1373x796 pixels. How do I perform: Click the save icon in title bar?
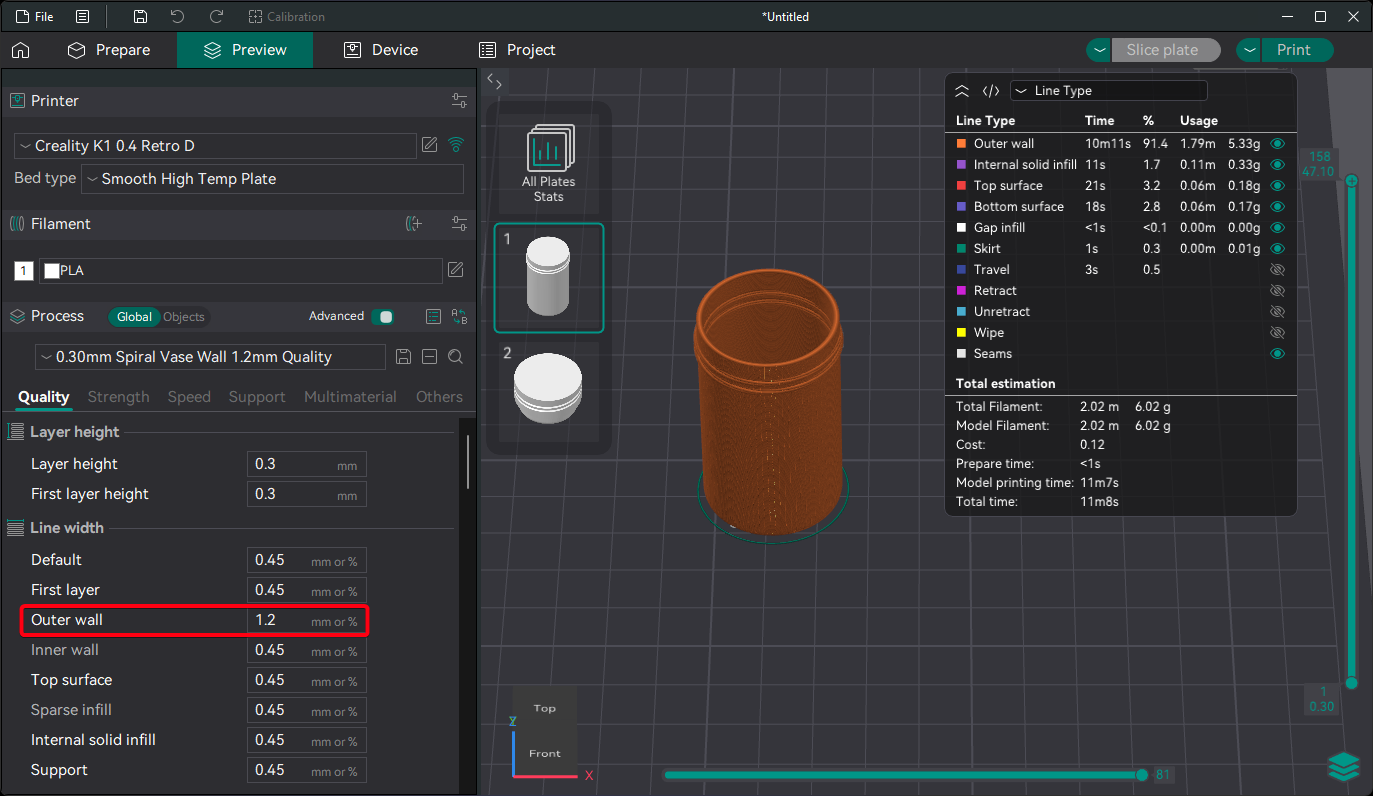[x=140, y=17]
